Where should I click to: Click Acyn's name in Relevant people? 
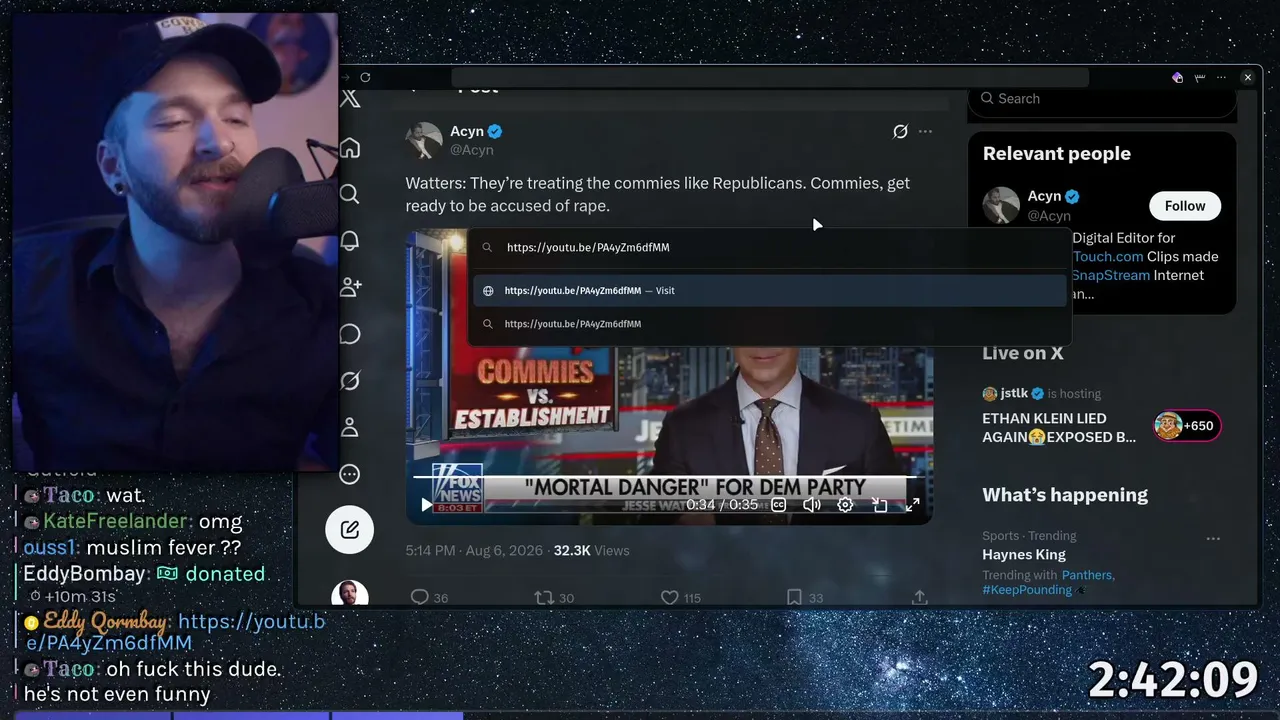(x=1045, y=196)
